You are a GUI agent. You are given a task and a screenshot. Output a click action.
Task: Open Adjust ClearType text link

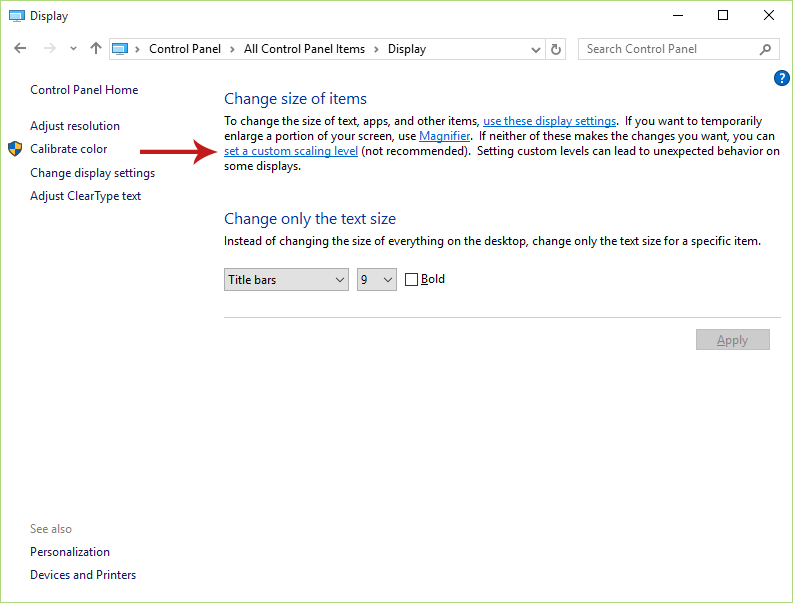(x=85, y=196)
